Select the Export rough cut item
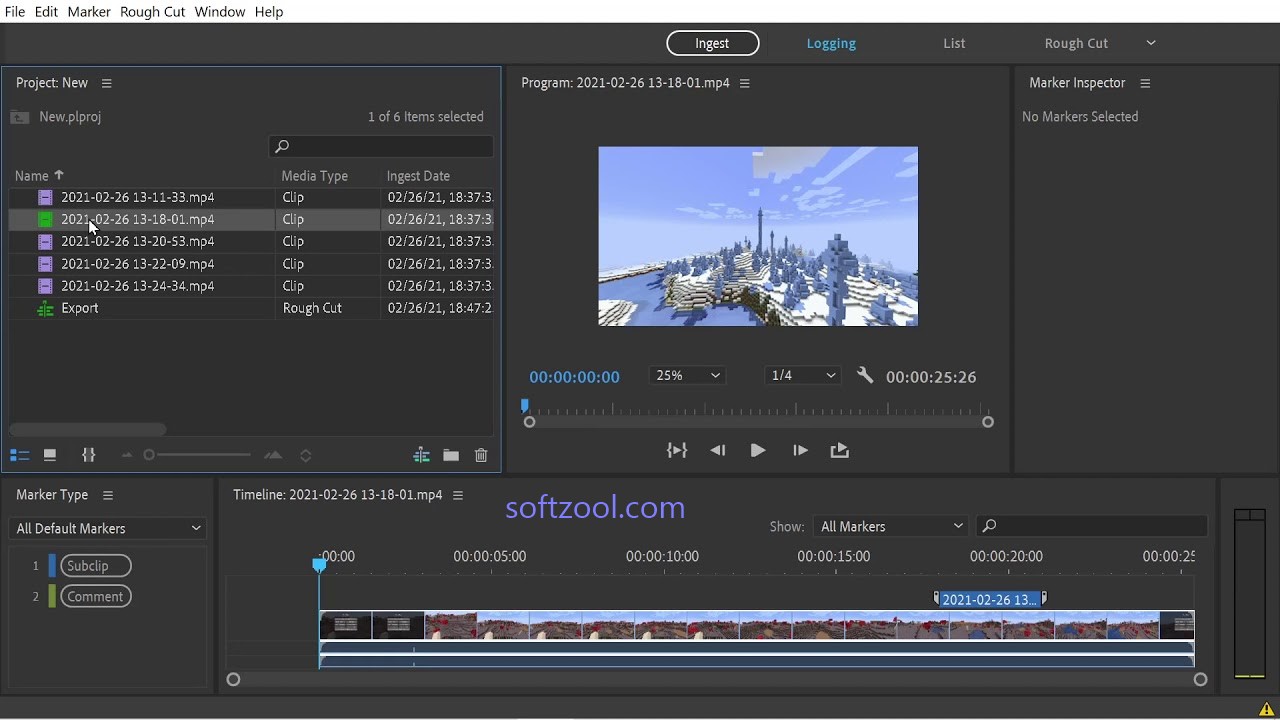Screen dimensions: 1280x720 pos(79,308)
